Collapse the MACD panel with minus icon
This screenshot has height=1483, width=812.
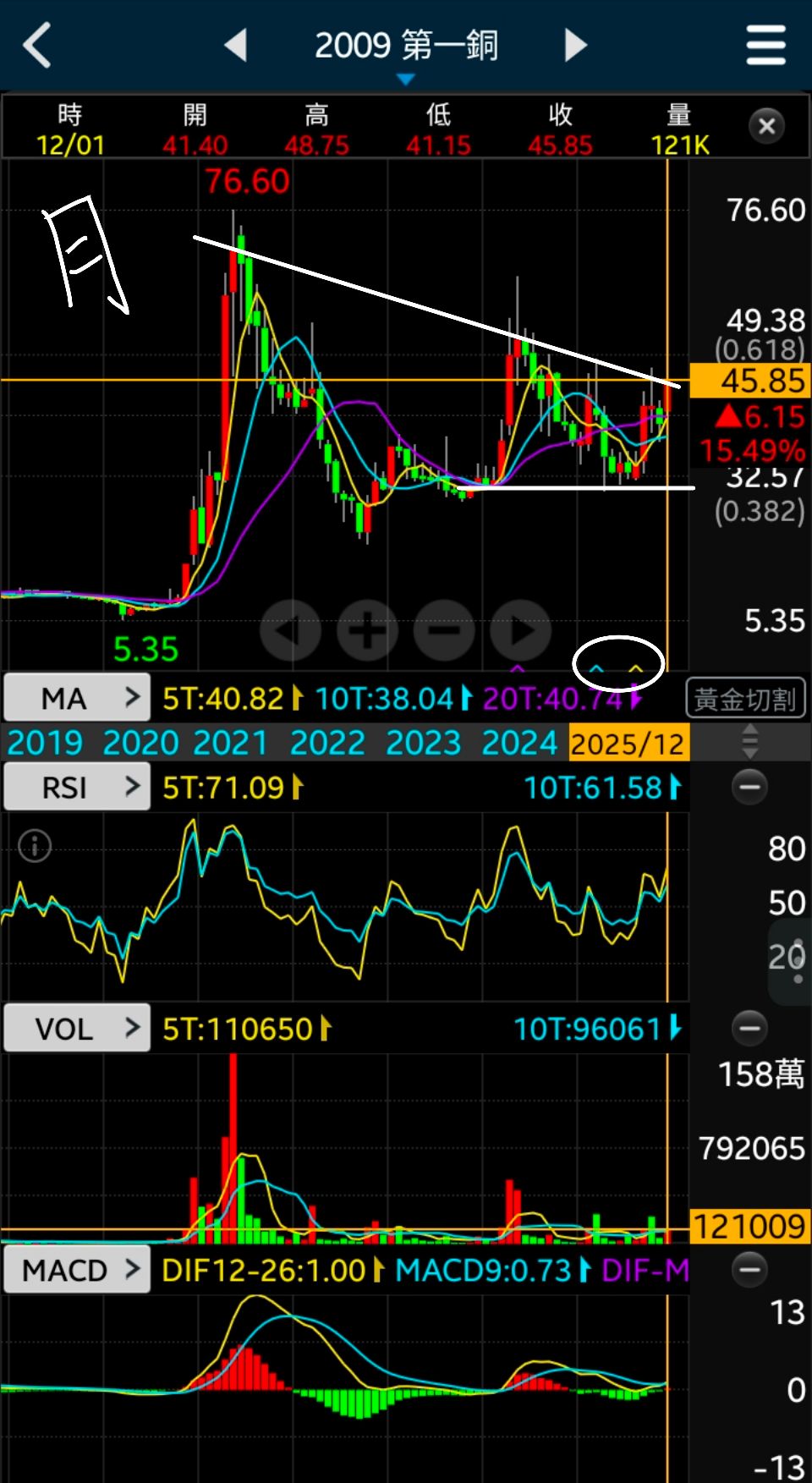(x=749, y=1269)
